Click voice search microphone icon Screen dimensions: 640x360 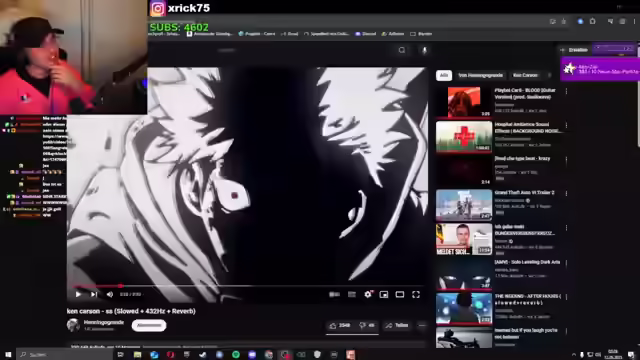click(424, 50)
